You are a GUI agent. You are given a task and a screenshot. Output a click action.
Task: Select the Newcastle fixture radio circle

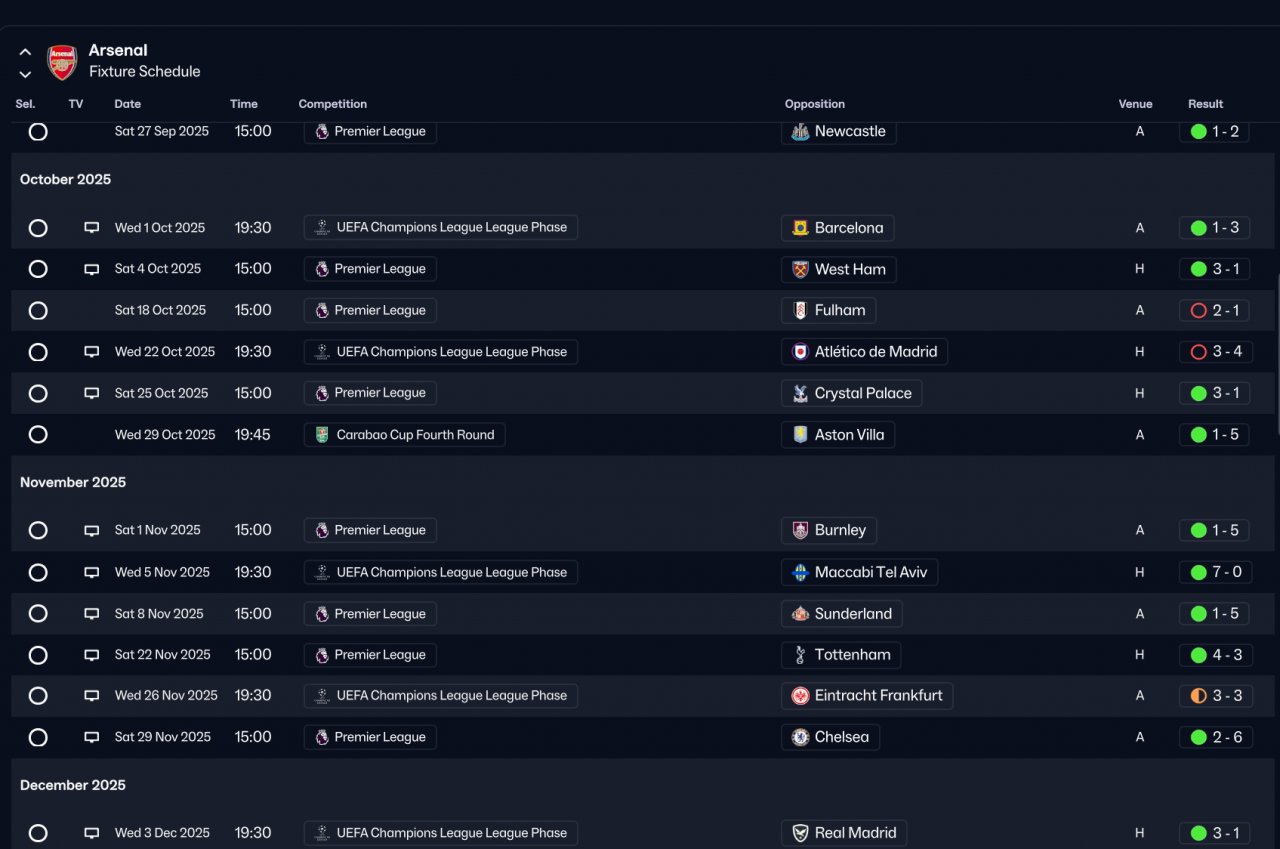pyautogui.click(x=38, y=132)
